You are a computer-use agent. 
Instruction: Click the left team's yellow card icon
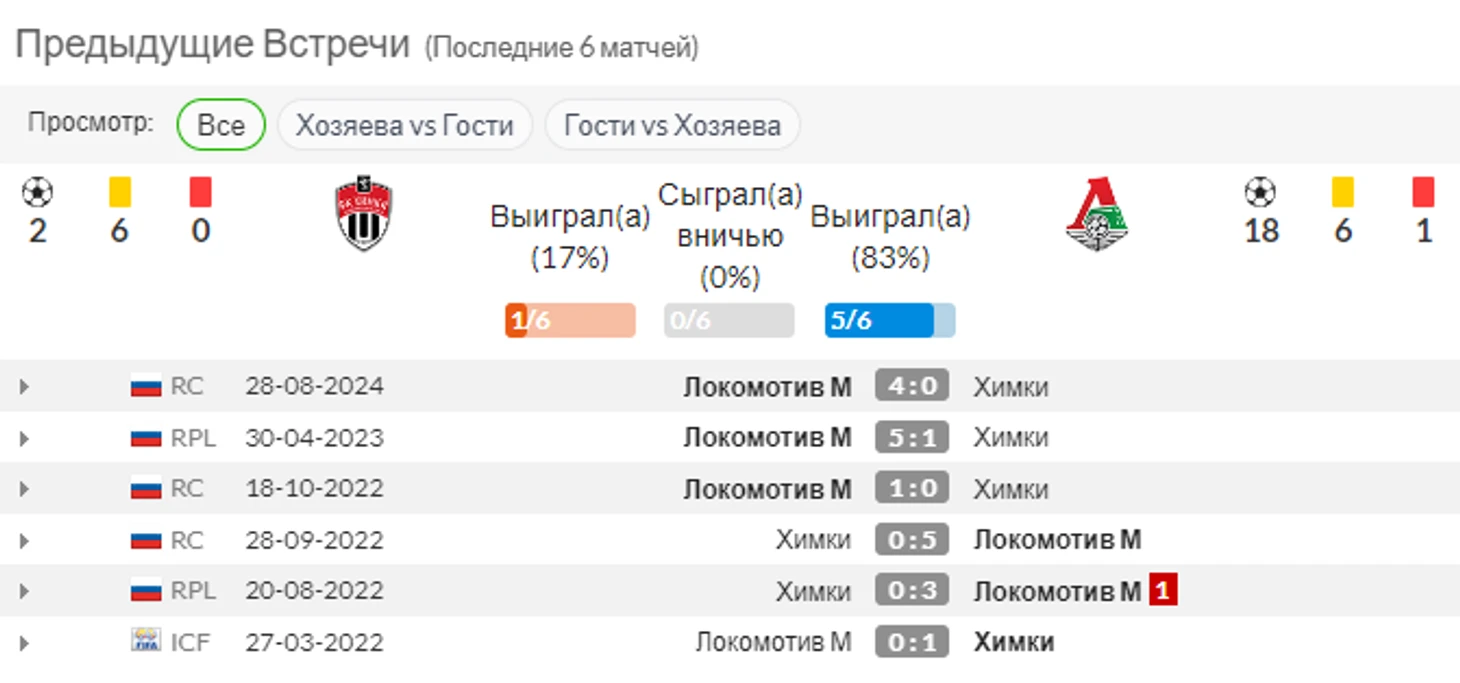pos(120,192)
